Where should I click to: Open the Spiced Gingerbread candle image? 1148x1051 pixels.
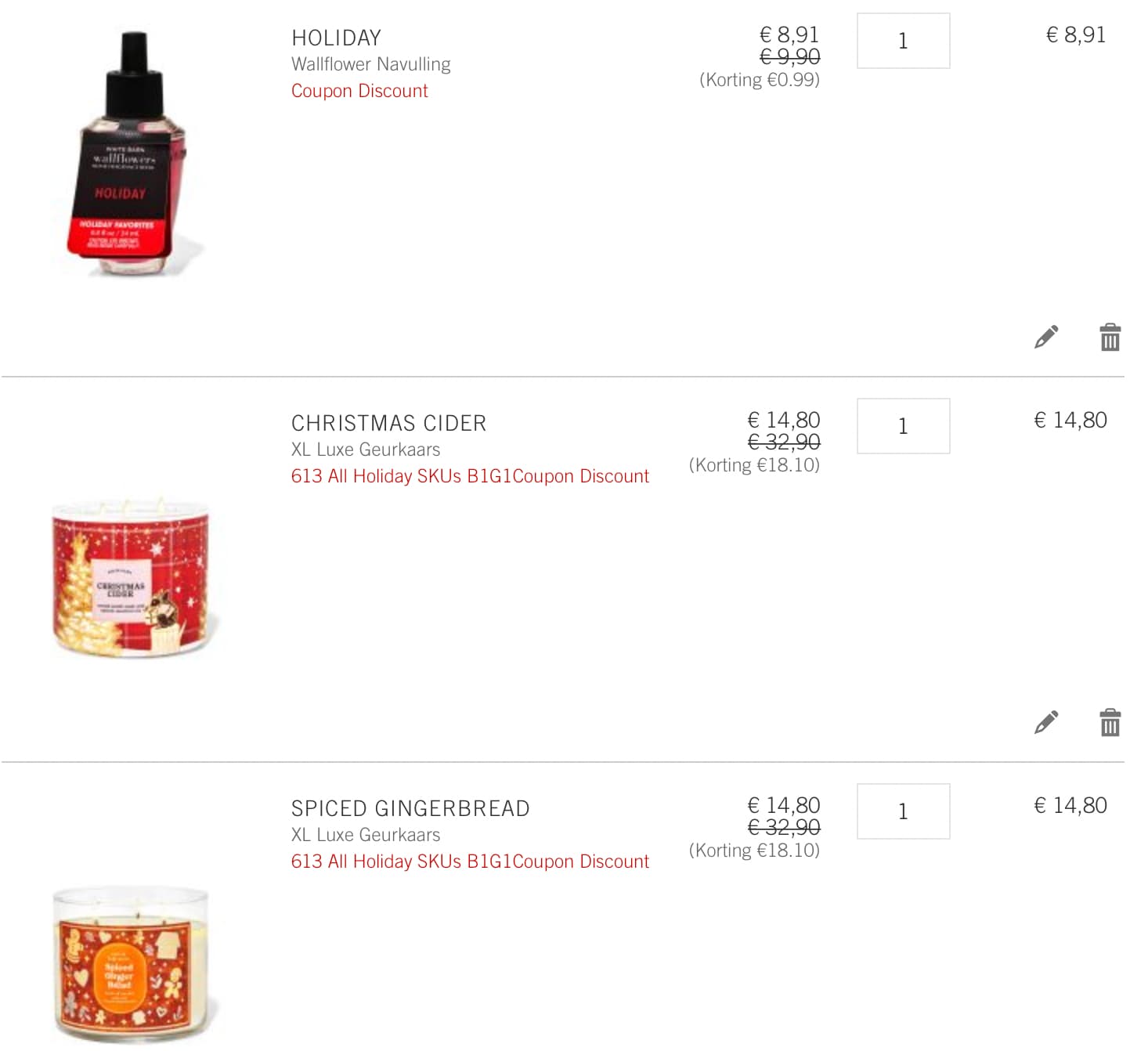pos(132,965)
